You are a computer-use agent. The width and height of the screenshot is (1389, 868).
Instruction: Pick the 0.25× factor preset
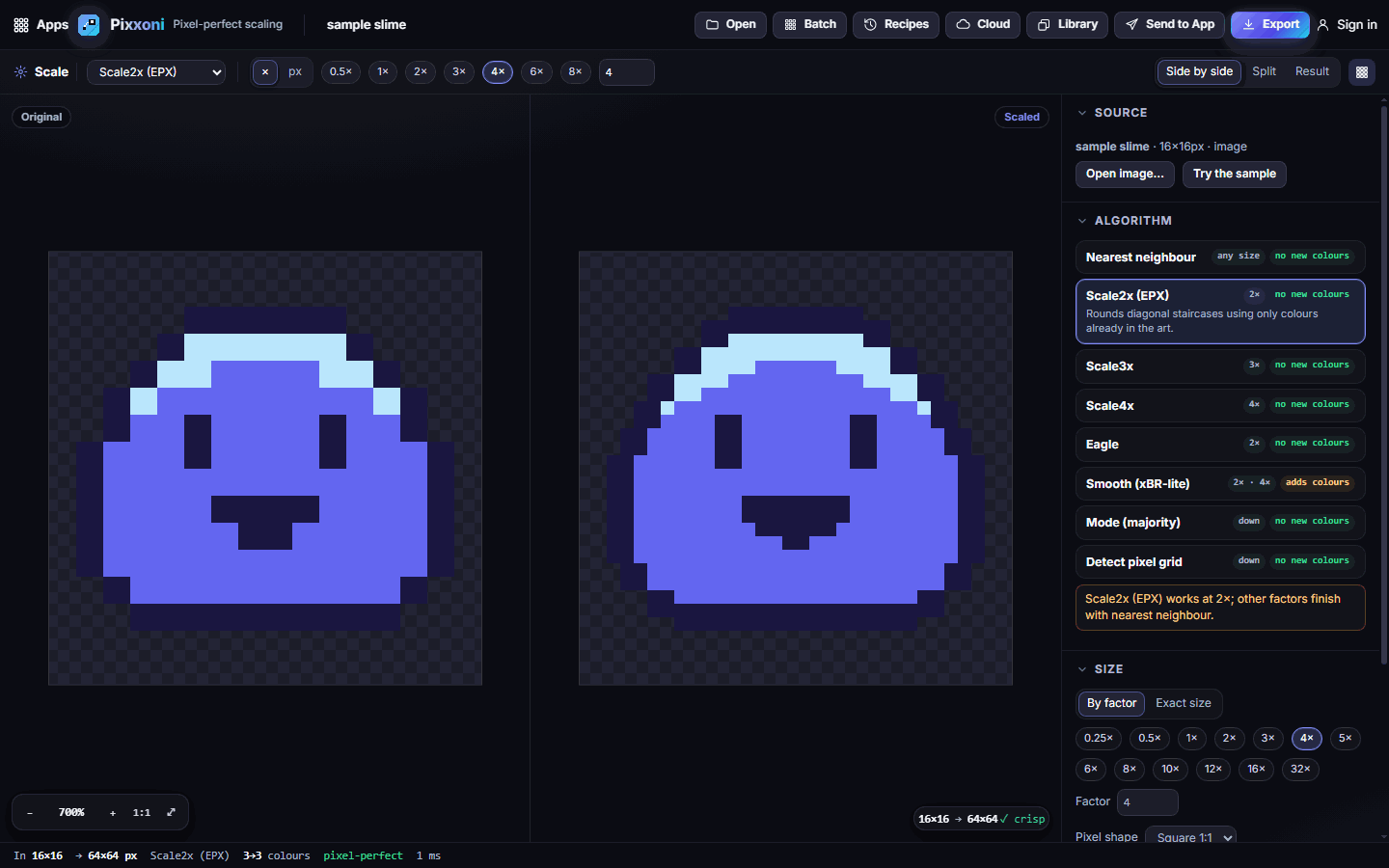[x=1099, y=739]
